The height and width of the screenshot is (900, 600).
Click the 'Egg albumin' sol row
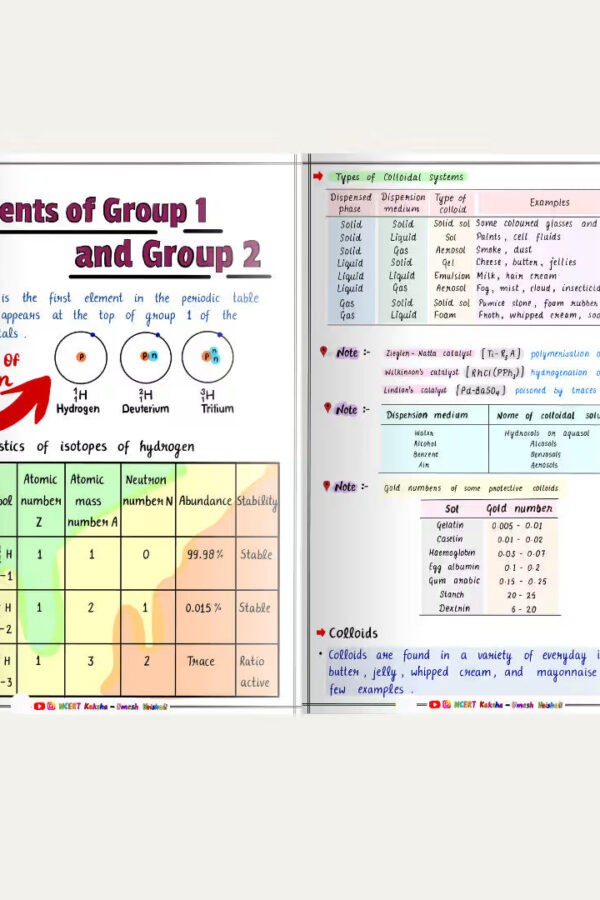pos(453,567)
